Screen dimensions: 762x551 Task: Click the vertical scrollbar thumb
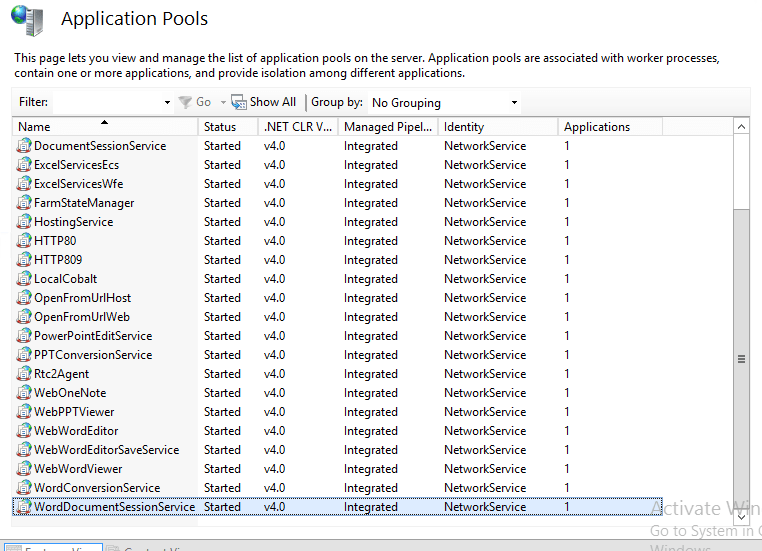coord(741,359)
